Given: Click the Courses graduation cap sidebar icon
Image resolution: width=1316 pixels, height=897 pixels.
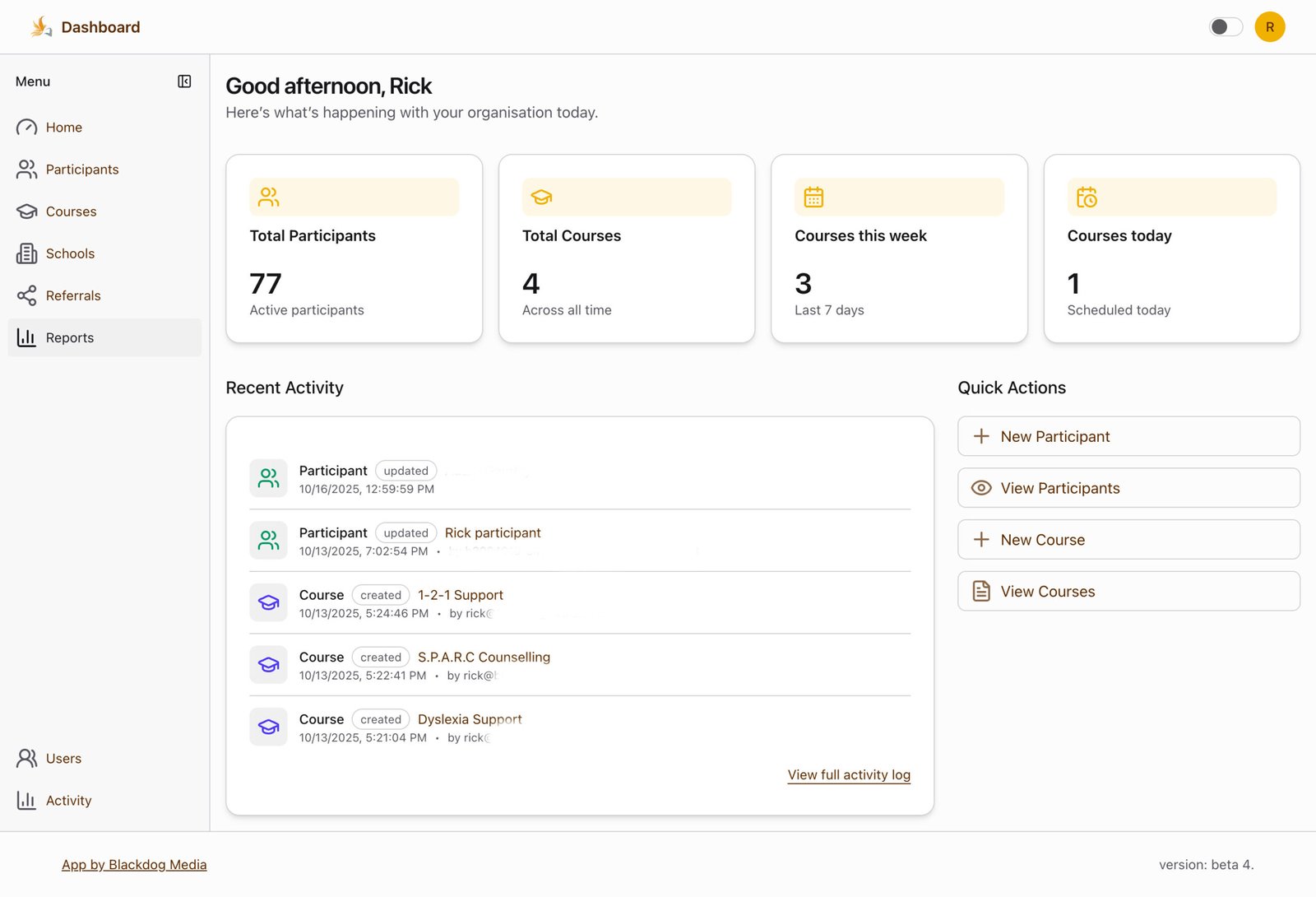Looking at the screenshot, I should point(26,211).
